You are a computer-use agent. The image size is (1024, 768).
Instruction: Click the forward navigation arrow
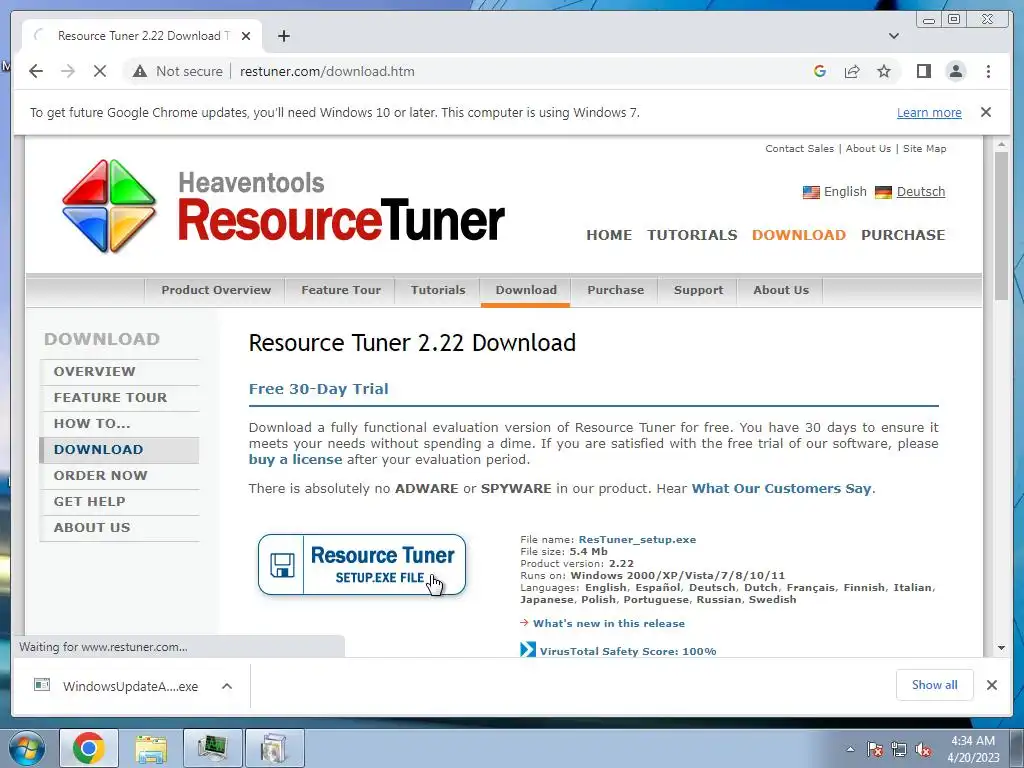(x=68, y=71)
